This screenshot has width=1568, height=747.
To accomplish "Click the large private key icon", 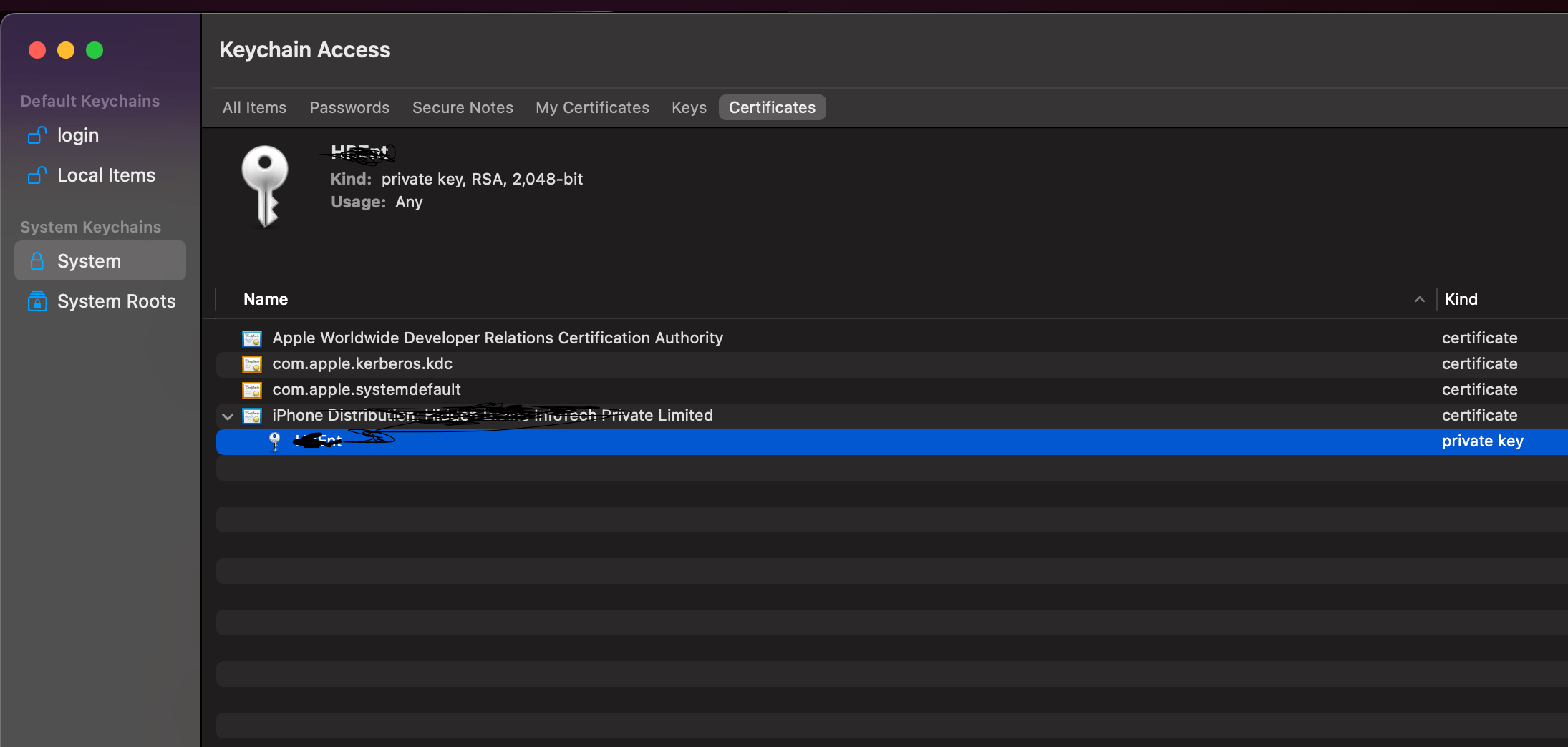I will pos(265,186).
